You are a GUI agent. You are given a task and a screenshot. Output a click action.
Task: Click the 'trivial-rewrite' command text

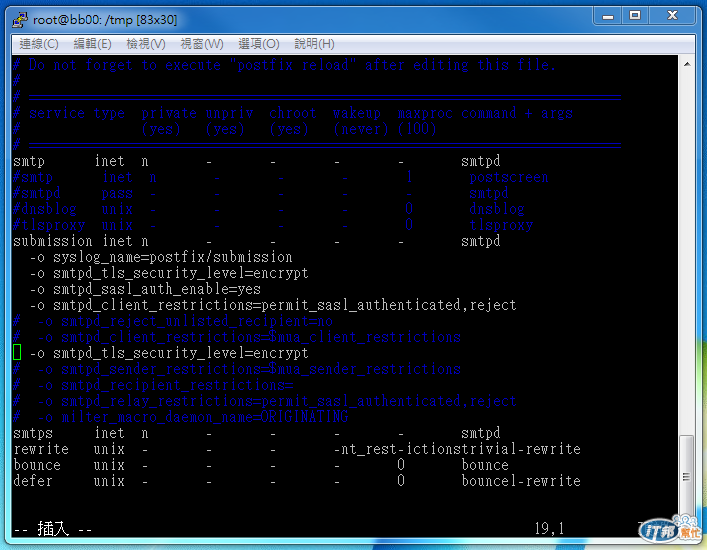point(521,449)
